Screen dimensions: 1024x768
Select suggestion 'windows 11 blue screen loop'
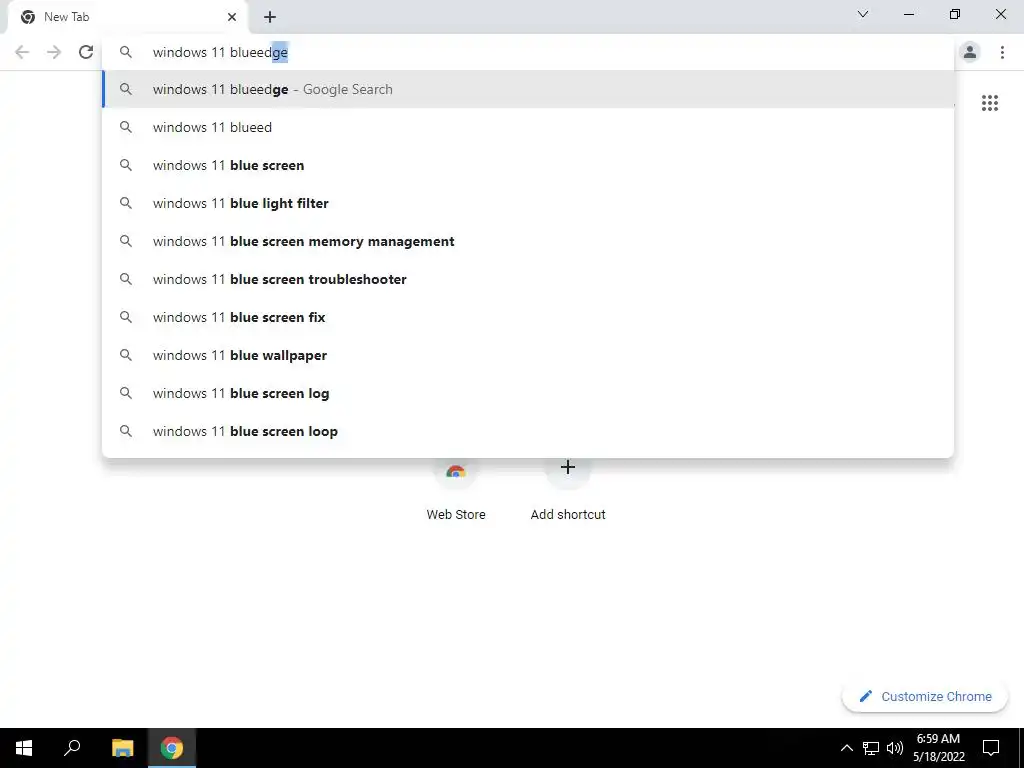[x=528, y=431]
